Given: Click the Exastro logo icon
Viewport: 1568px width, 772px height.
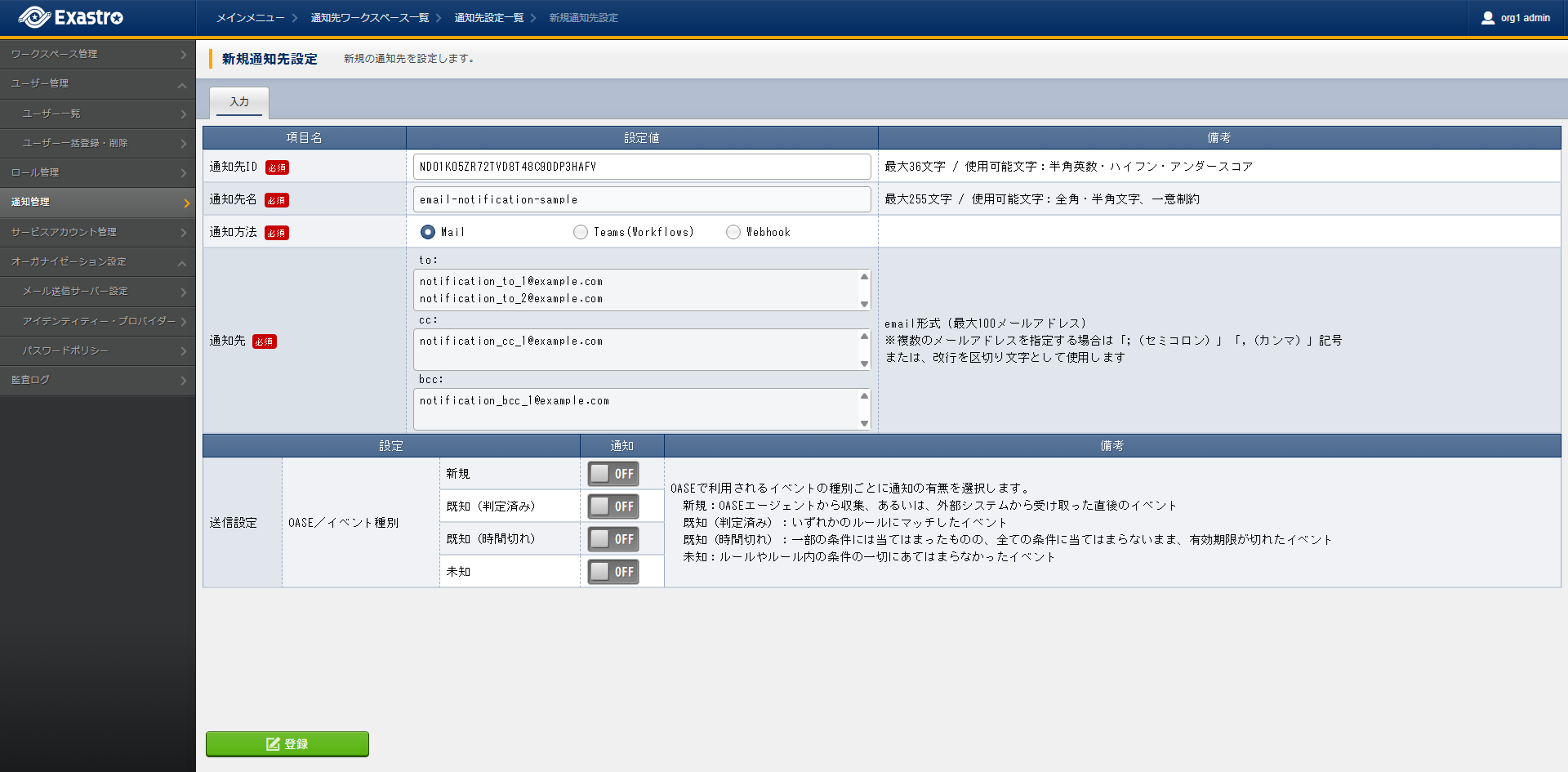Looking at the screenshot, I should pos(34,17).
